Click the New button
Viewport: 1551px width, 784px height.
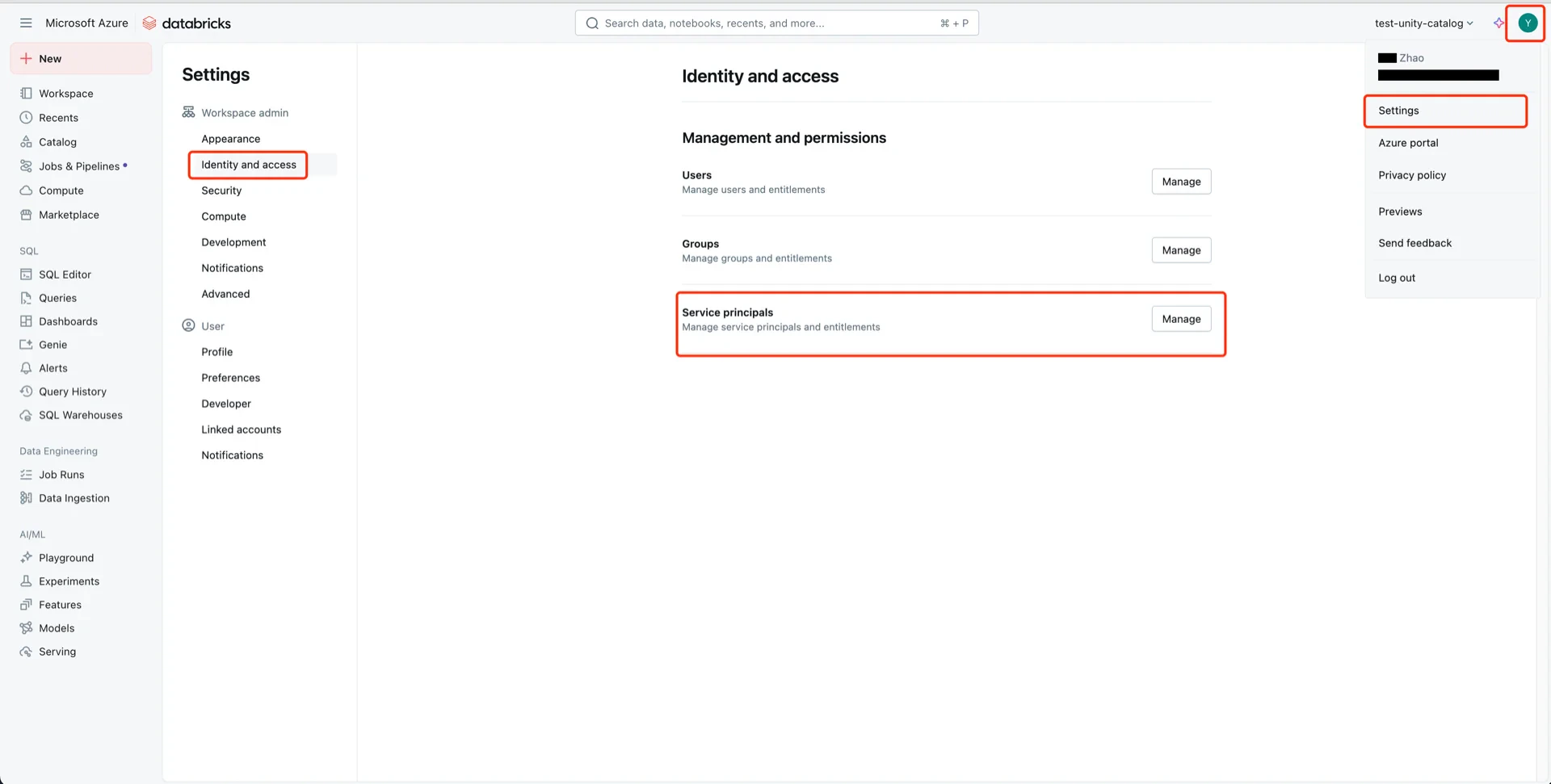pyautogui.click(x=81, y=59)
